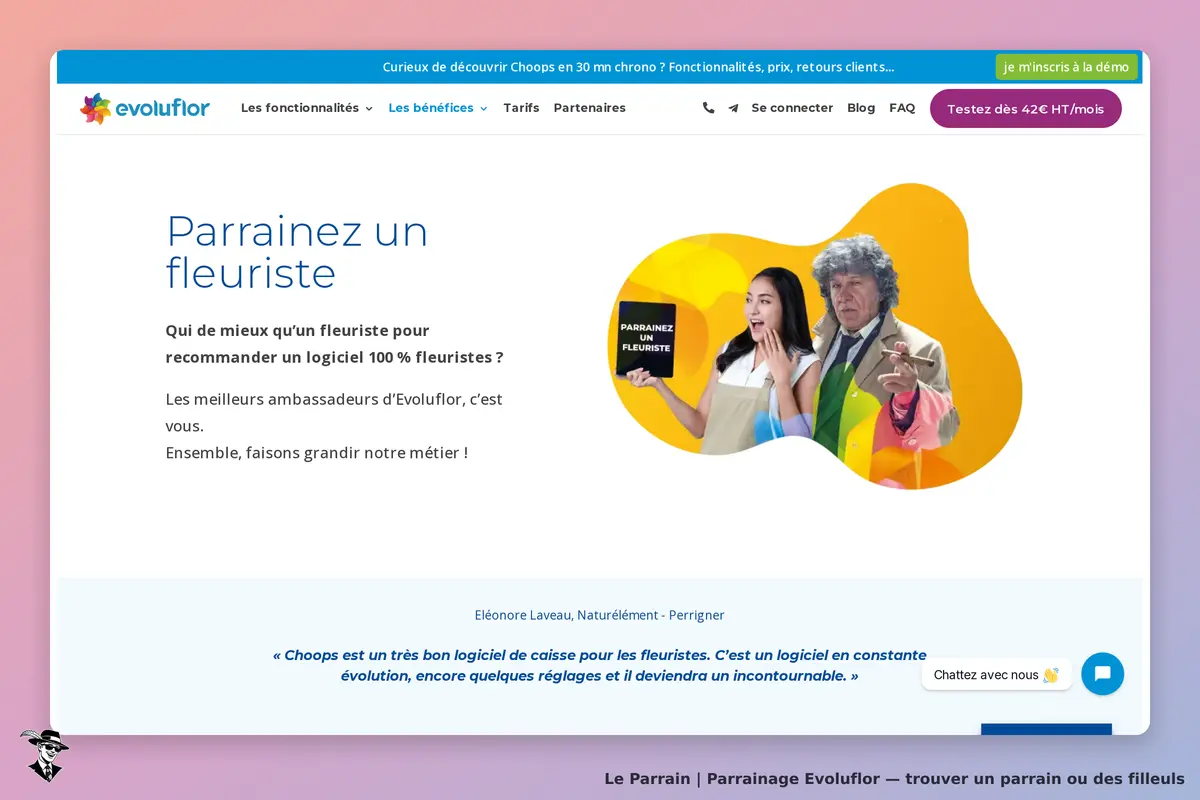
Task: Click the Le Parrain mascot icon
Action: [x=44, y=755]
